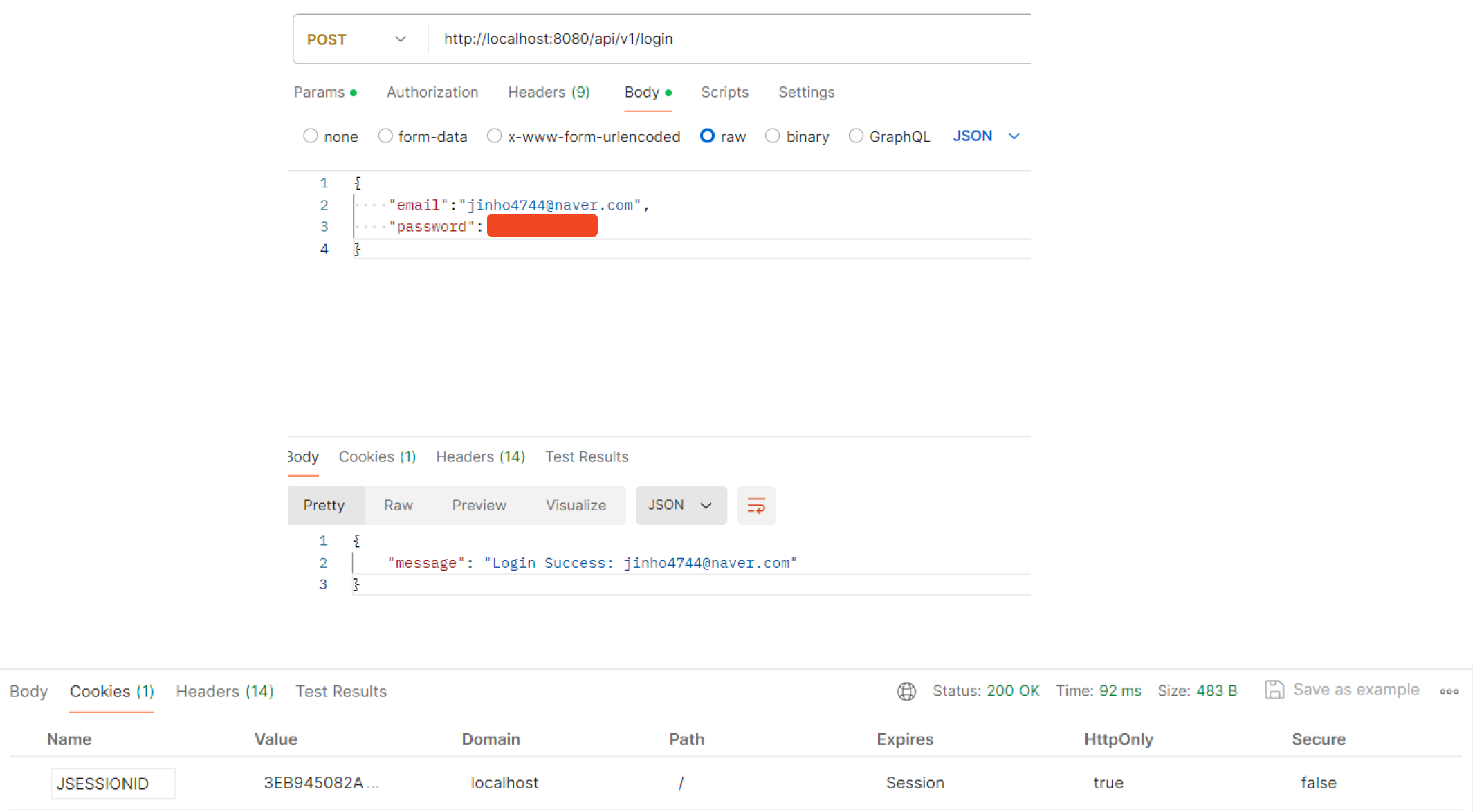Select the x-www-form-urlencoded radio option
Viewport: 1475px width, 812px height.
tap(494, 136)
